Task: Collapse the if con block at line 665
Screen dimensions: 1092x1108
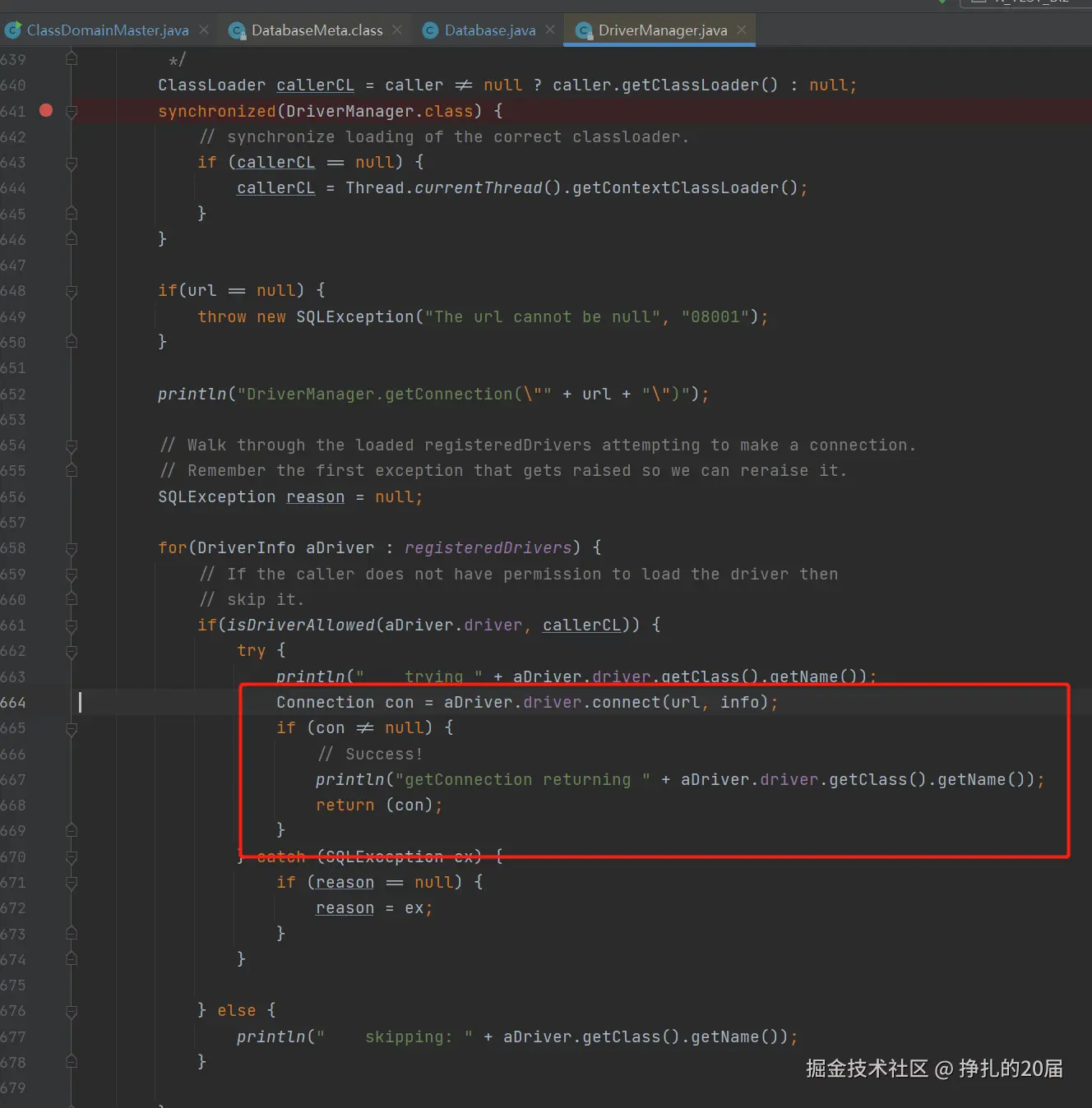Action: [72, 728]
